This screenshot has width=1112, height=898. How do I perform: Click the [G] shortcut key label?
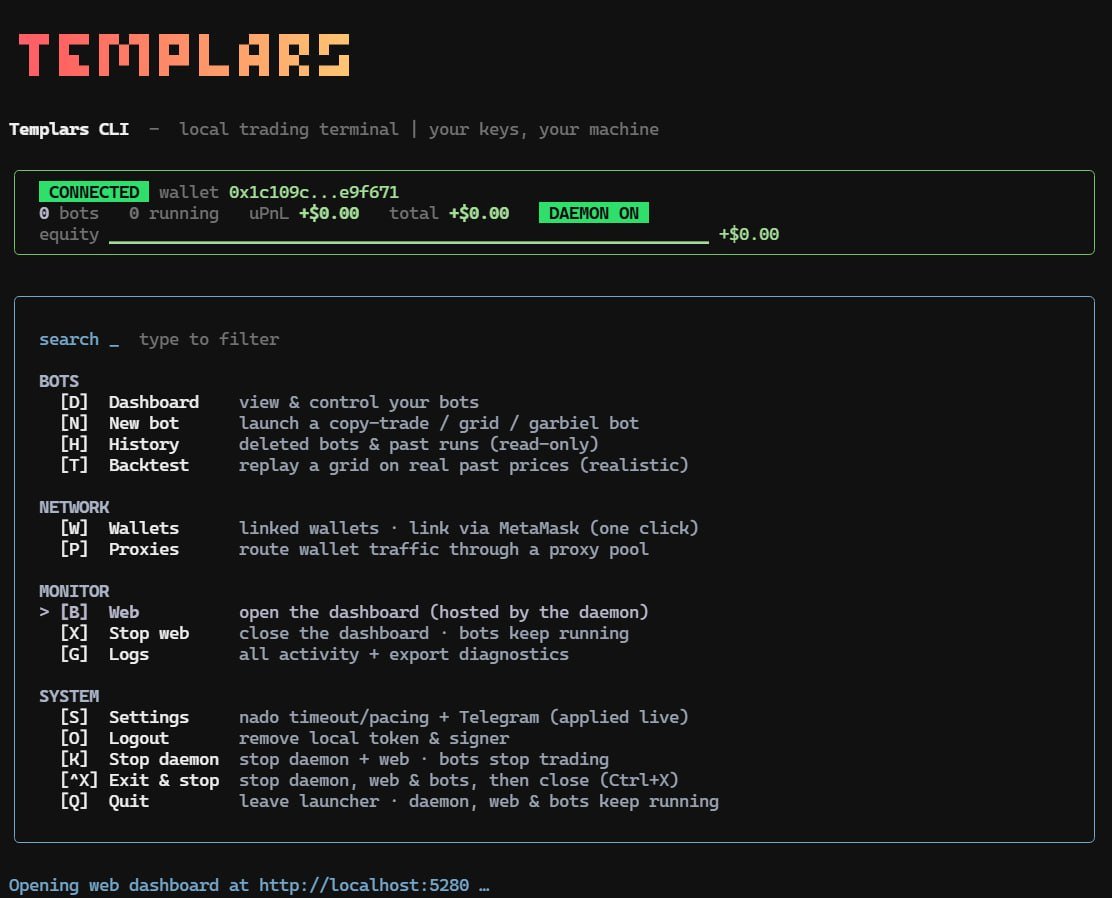[x=74, y=655]
